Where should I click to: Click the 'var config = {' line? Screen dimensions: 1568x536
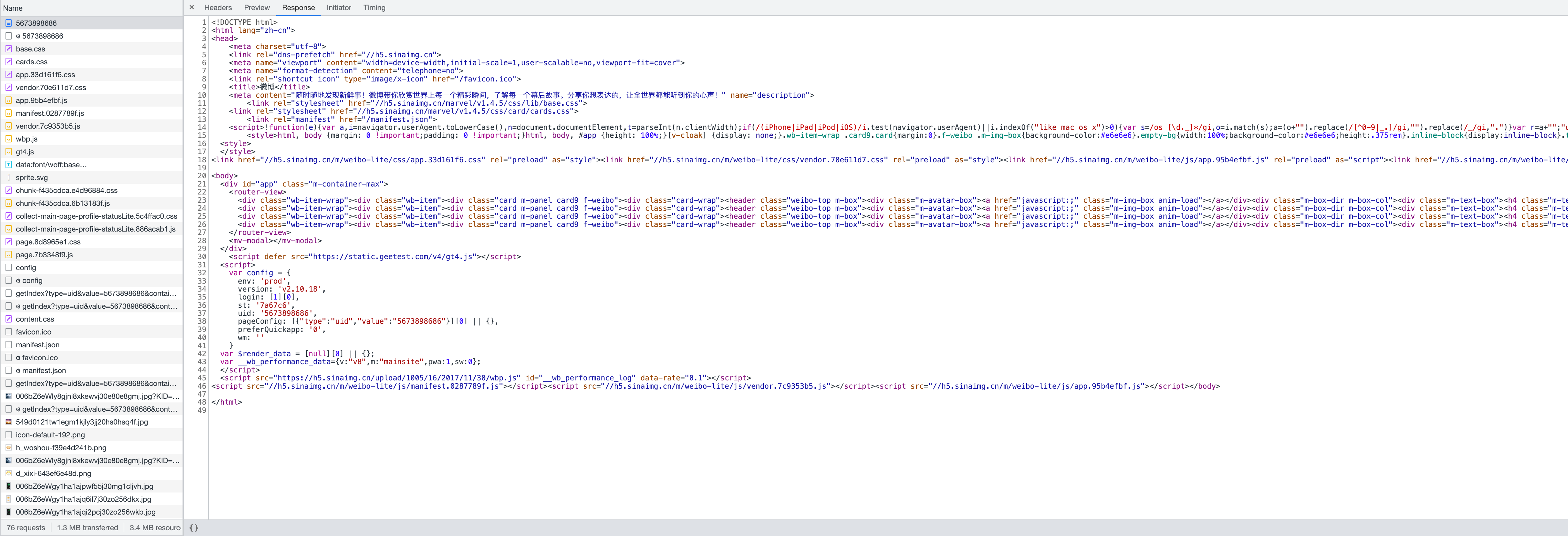(260, 273)
